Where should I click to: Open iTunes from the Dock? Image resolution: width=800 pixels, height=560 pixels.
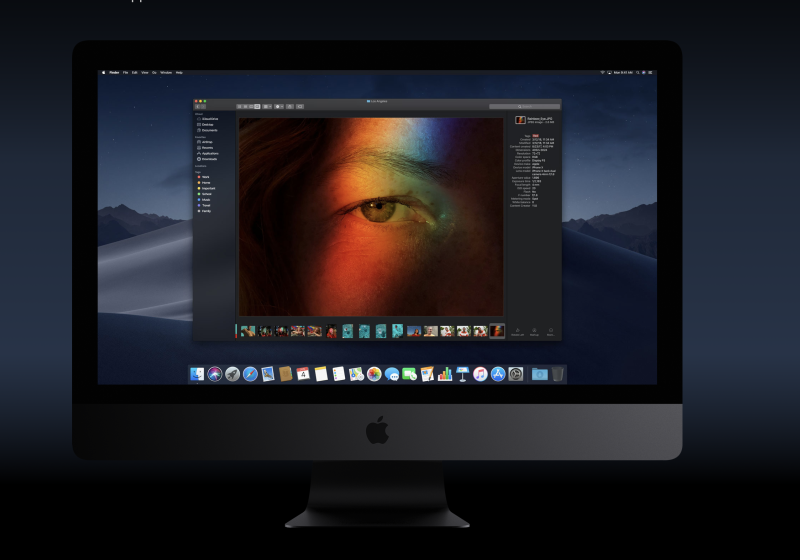[480, 374]
